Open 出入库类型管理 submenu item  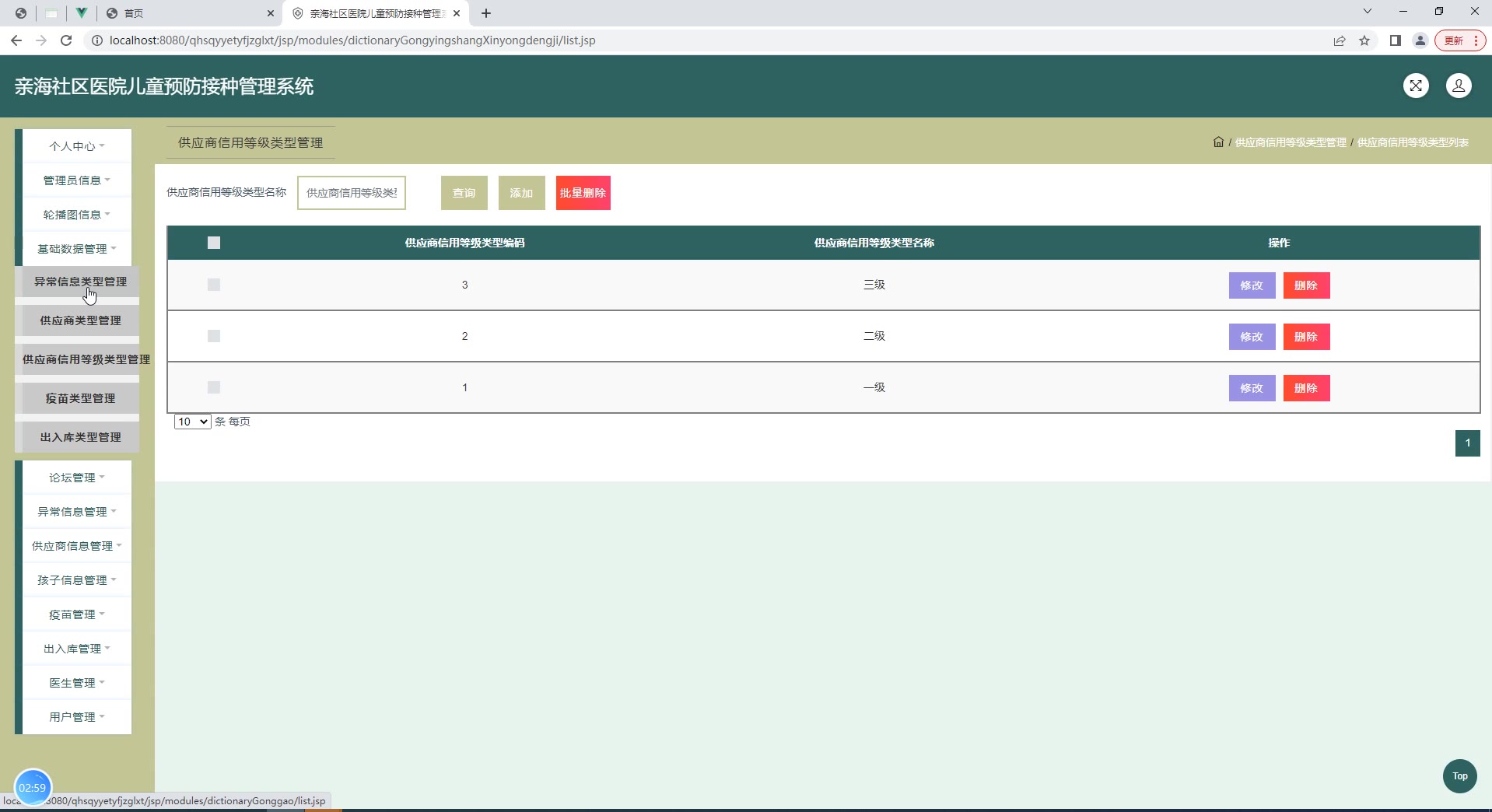pos(80,437)
